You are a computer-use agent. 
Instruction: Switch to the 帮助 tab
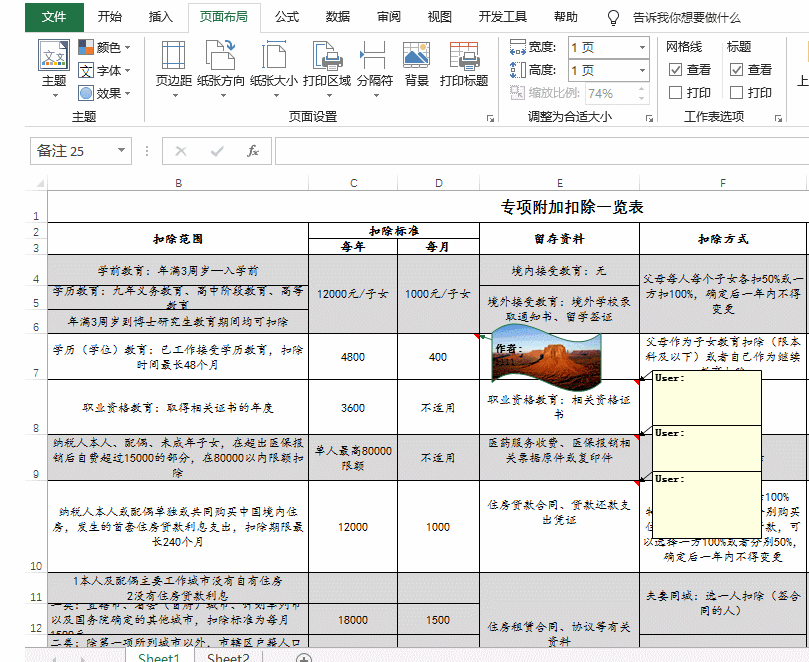pyautogui.click(x=565, y=17)
